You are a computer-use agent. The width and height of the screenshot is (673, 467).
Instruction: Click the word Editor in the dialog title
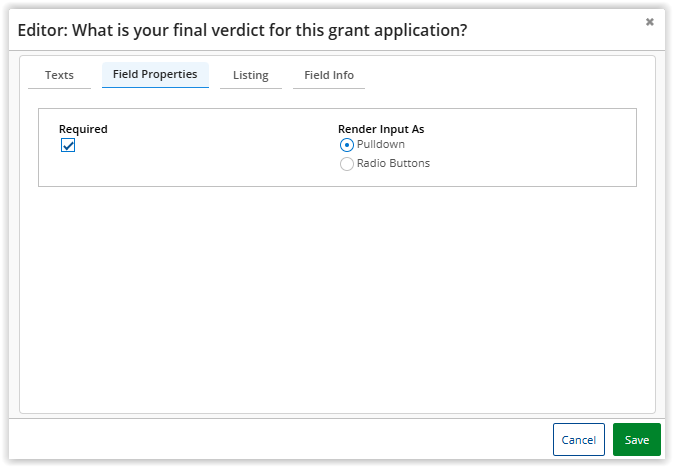click(x=42, y=30)
